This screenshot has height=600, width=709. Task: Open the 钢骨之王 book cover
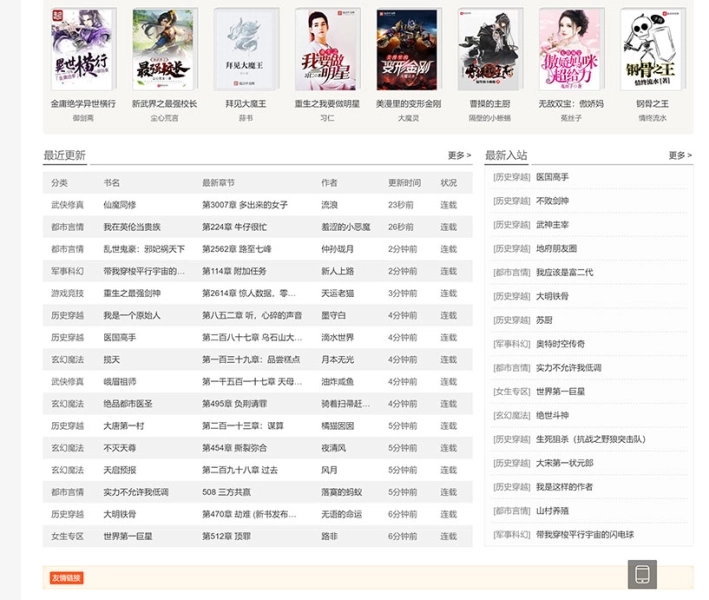[x=652, y=49]
